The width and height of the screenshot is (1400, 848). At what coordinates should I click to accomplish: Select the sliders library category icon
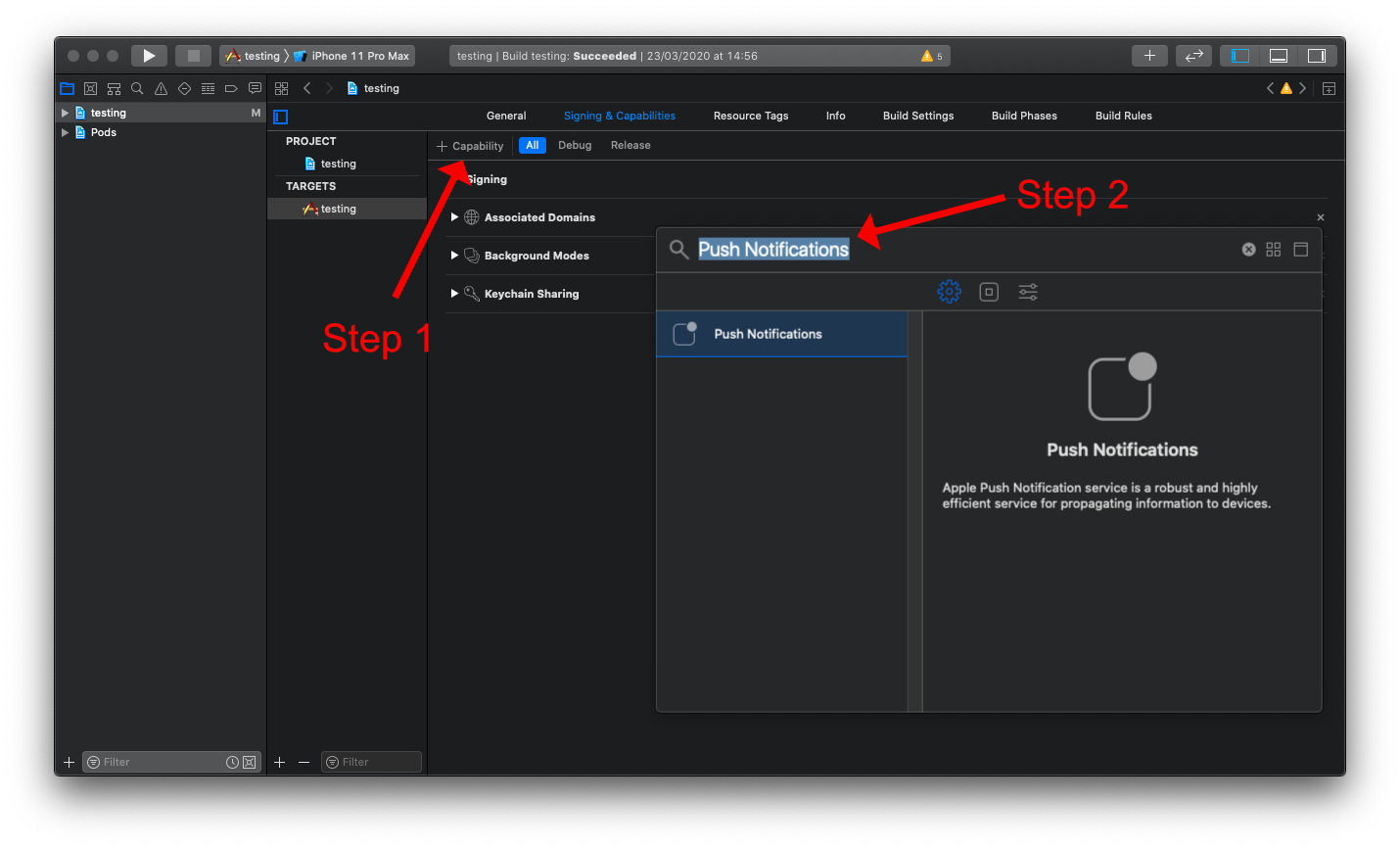coord(1028,292)
